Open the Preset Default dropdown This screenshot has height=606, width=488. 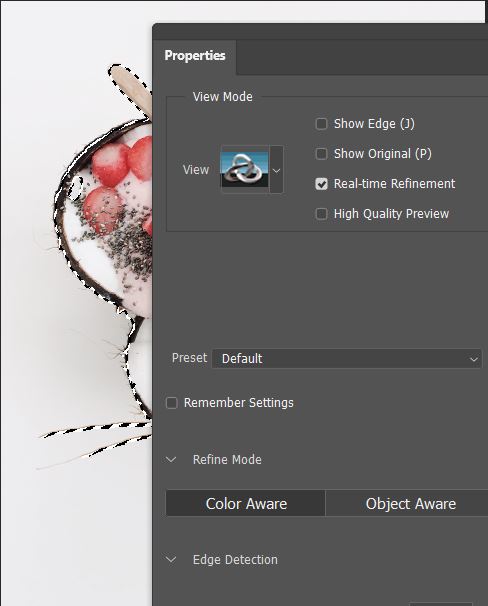tap(347, 359)
